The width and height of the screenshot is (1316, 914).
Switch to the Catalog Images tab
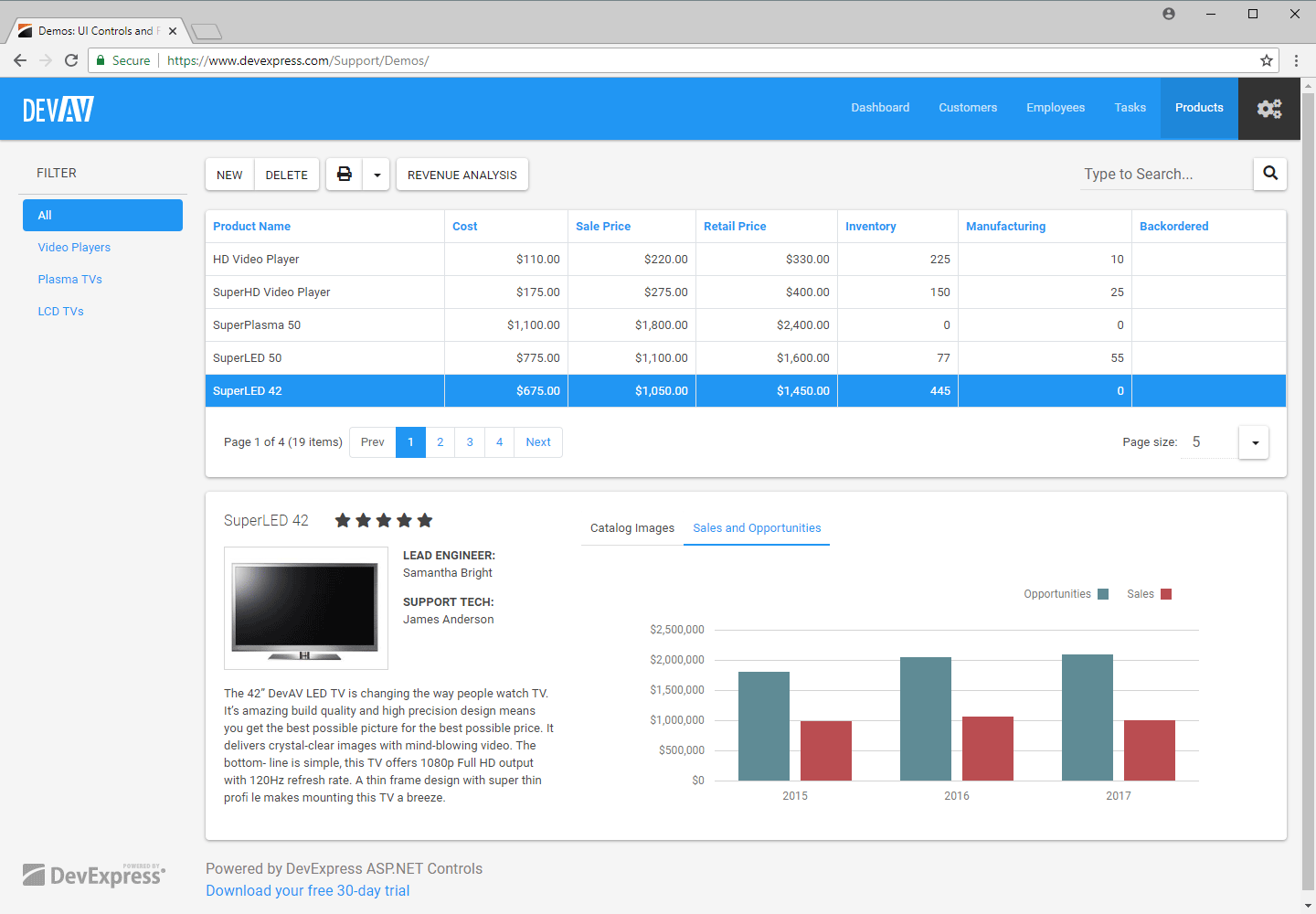click(x=631, y=528)
